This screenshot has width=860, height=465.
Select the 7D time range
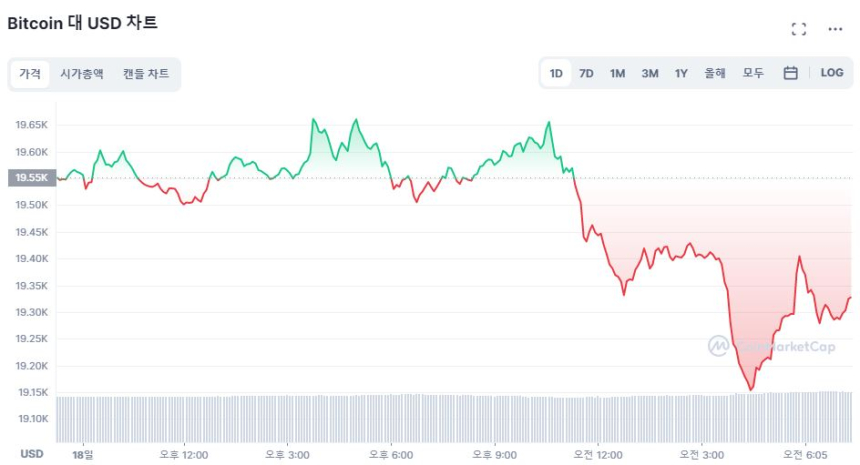tap(586, 73)
